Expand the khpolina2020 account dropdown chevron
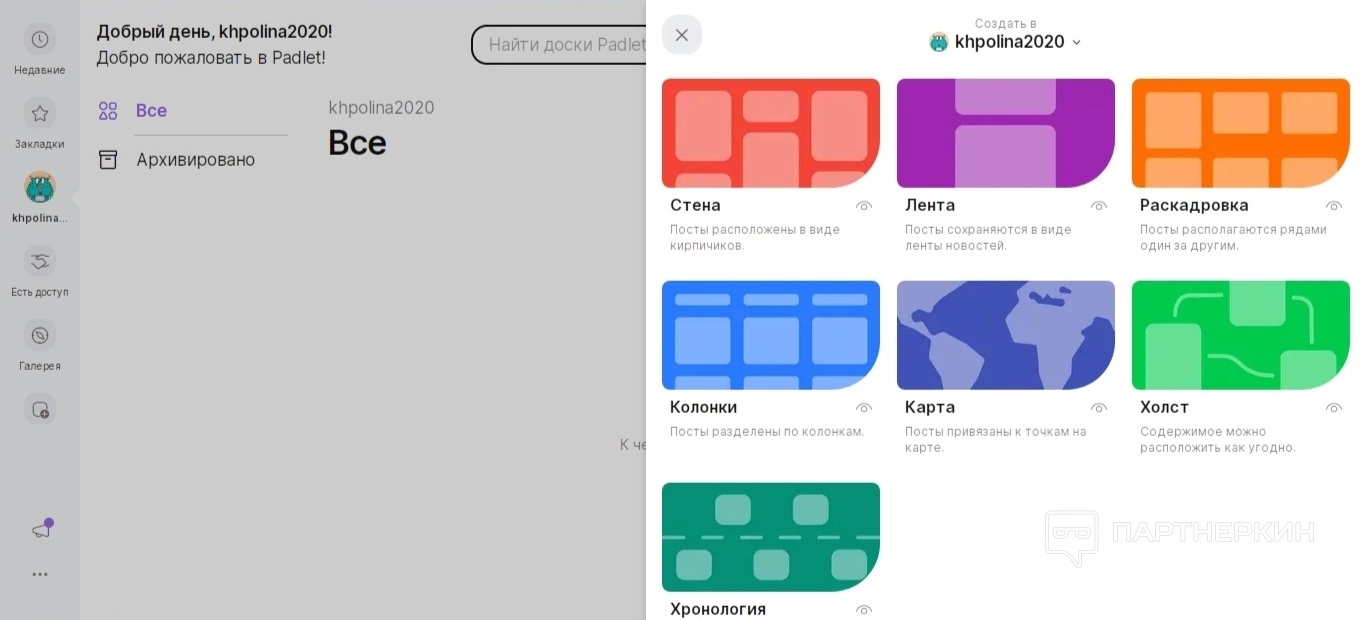The image size is (1366, 620). pyautogui.click(x=1076, y=42)
